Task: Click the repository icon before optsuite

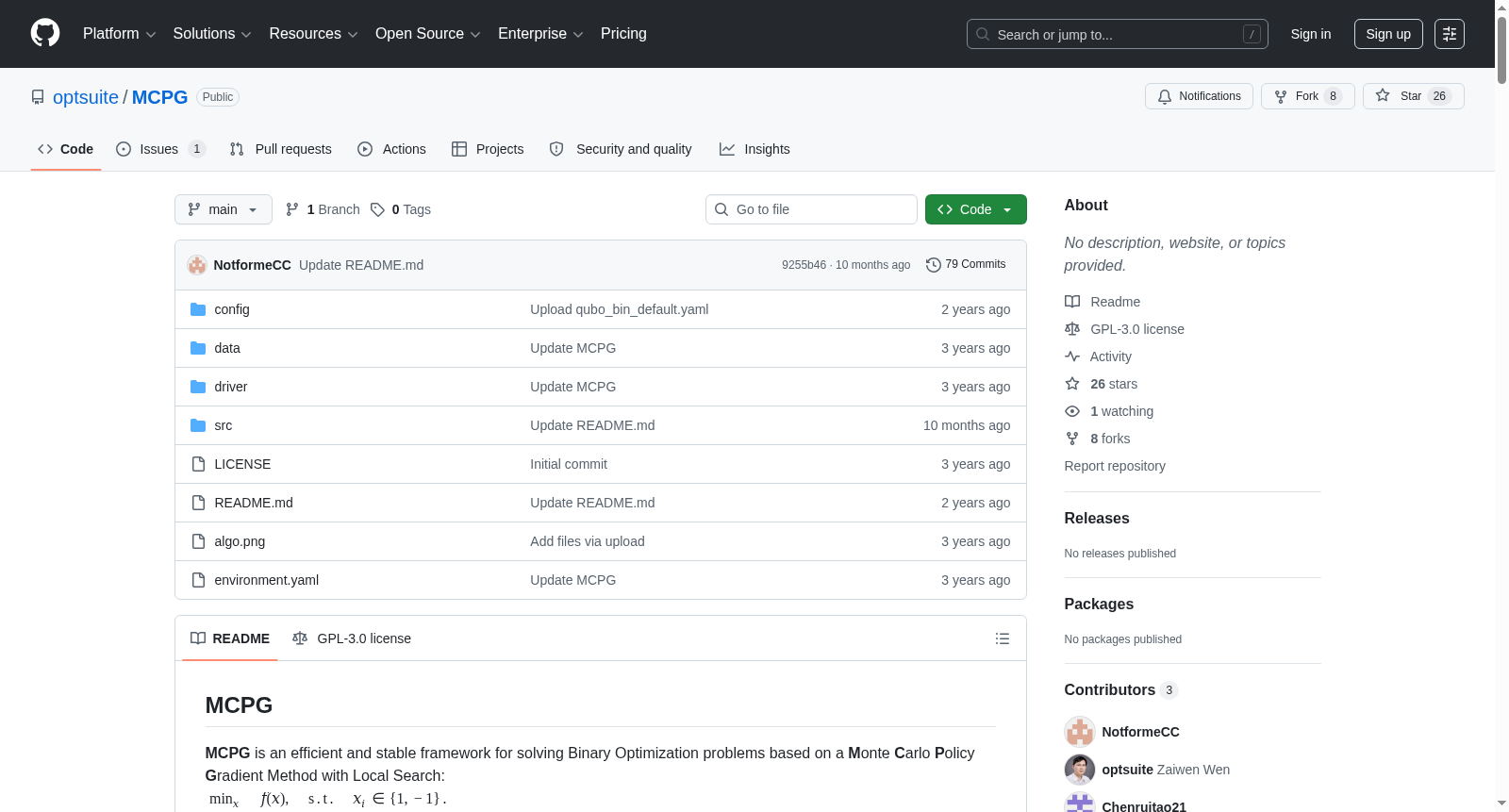Action: (38, 97)
